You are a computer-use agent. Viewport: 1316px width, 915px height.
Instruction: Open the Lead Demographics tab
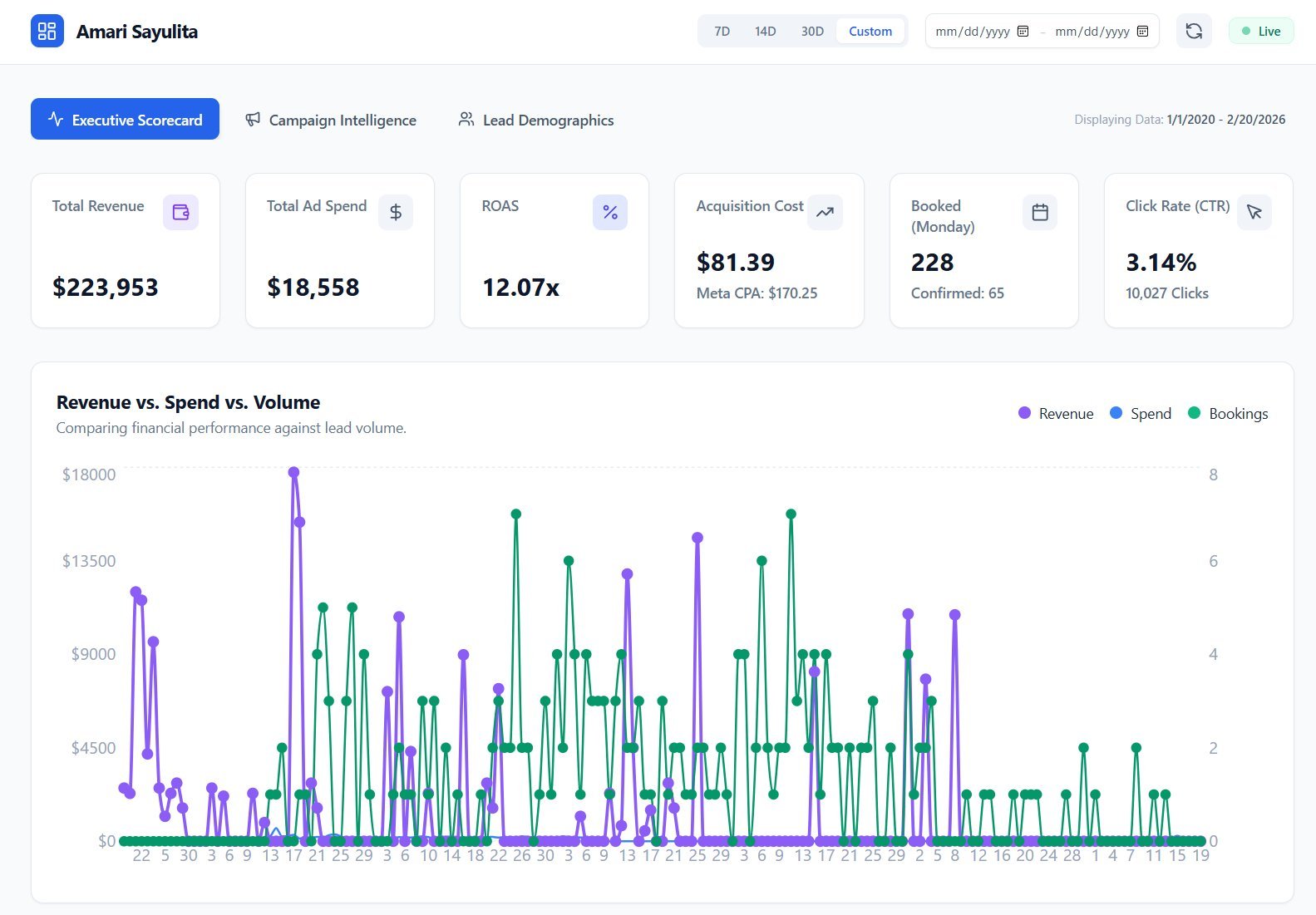[x=536, y=121]
